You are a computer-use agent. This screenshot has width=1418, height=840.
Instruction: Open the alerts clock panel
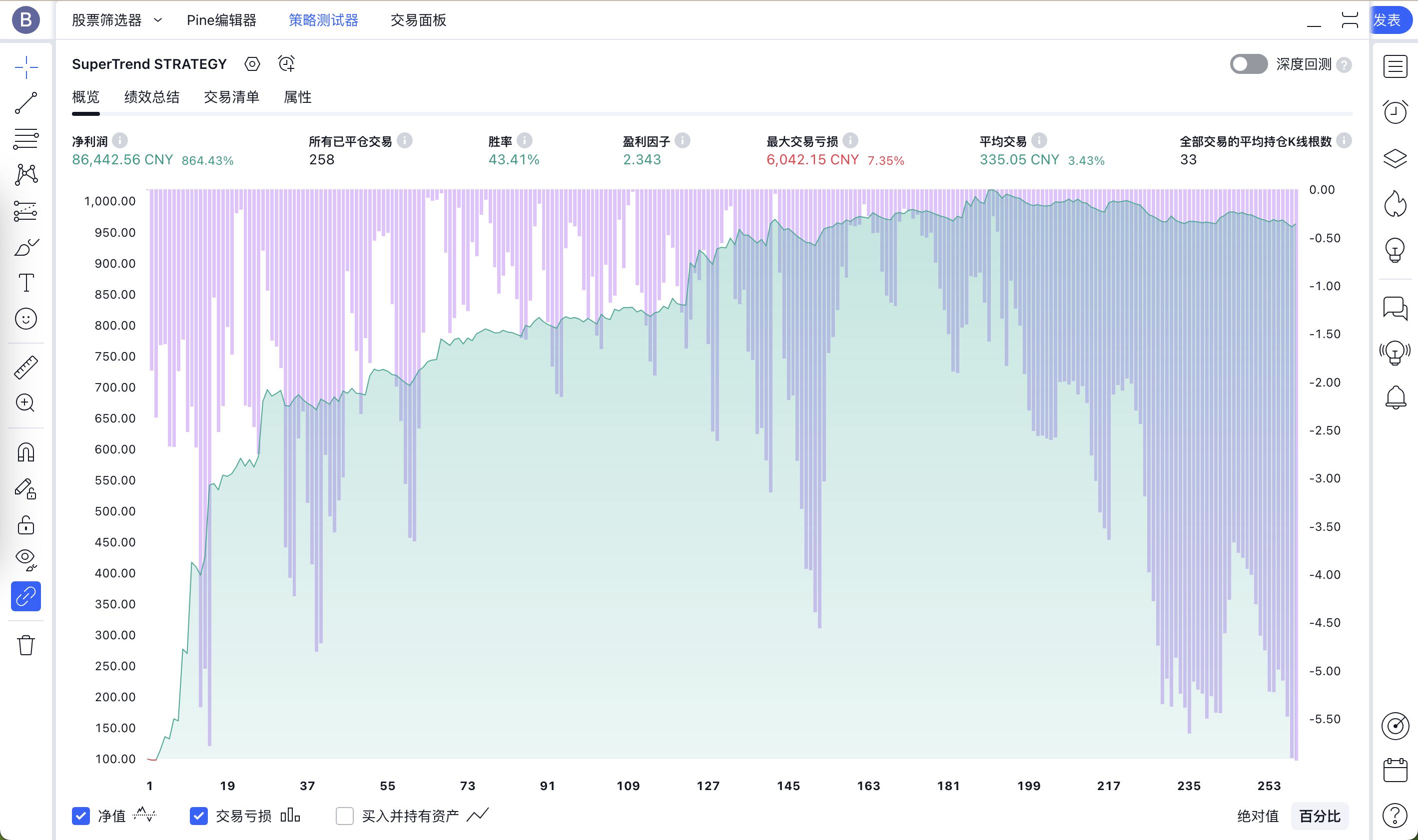1395,111
